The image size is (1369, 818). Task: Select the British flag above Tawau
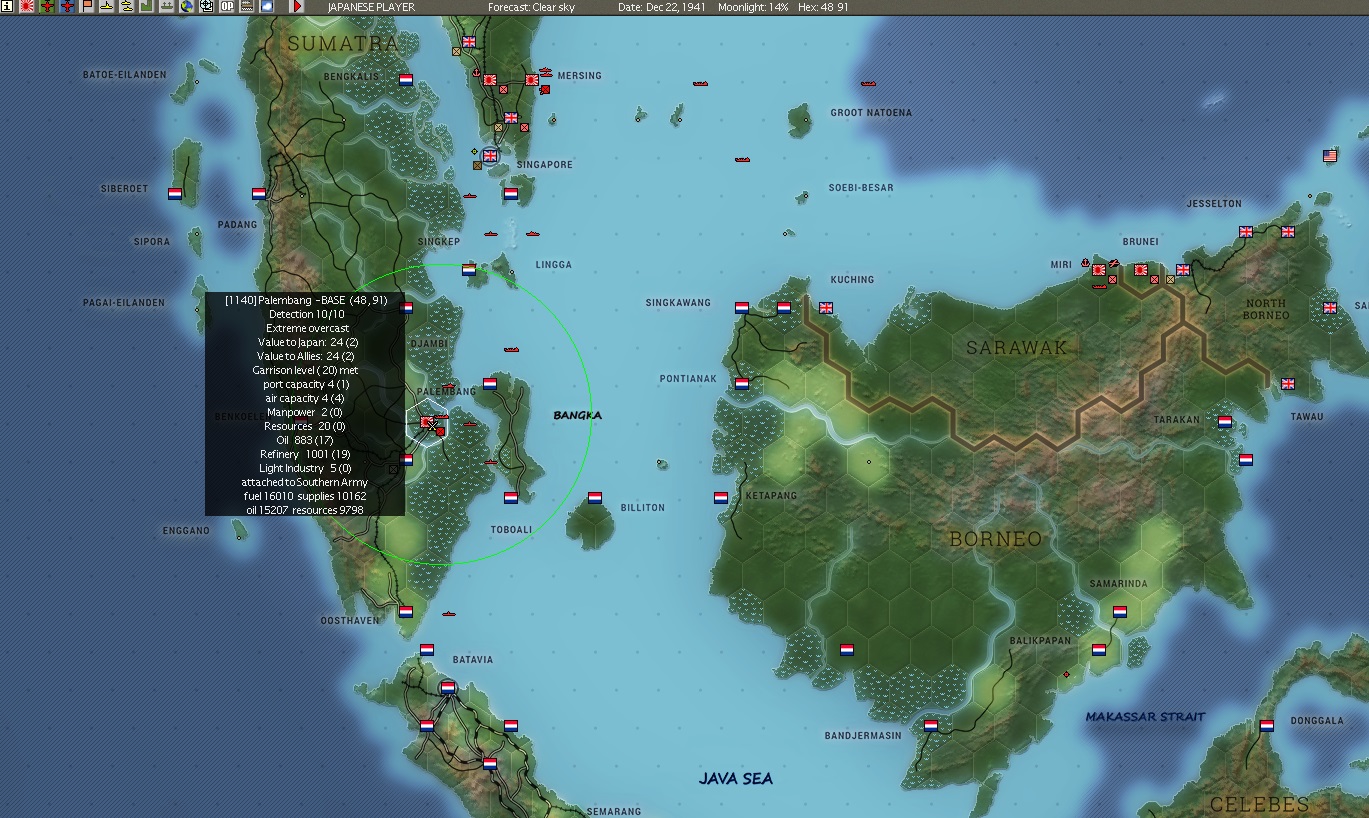pos(1288,384)
